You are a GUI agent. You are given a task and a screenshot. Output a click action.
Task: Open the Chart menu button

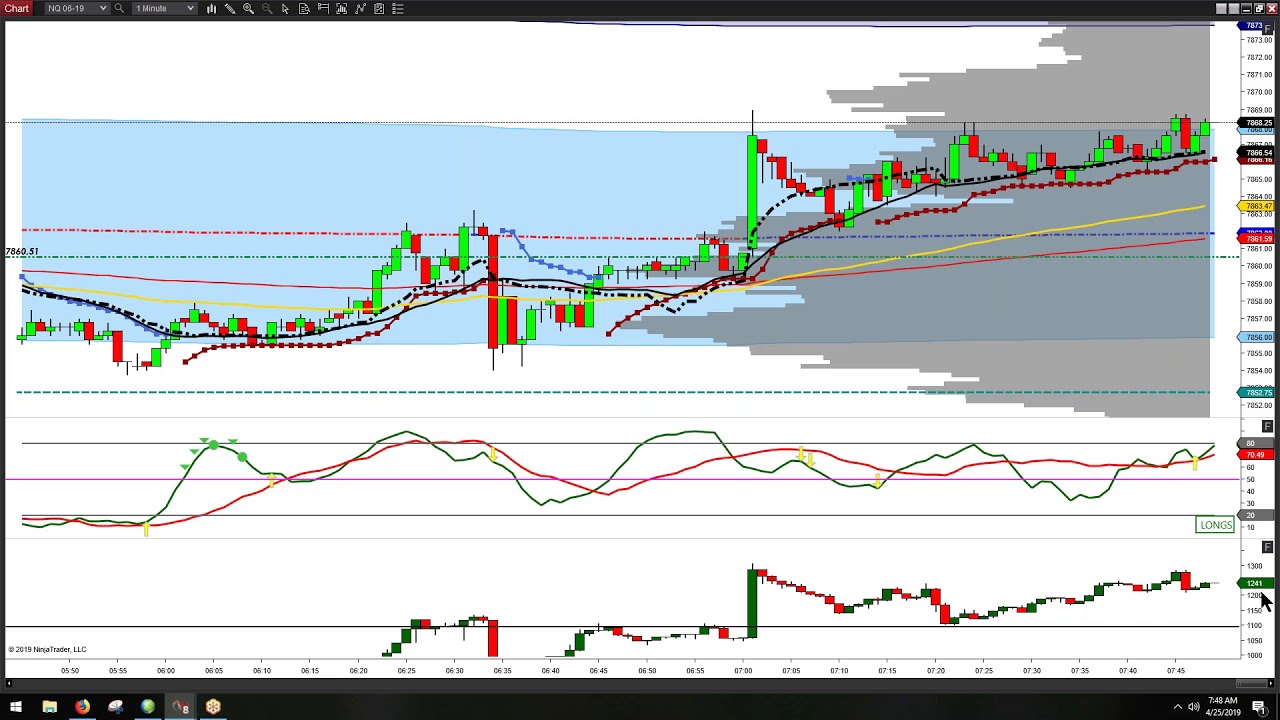(x=17, y=8)
